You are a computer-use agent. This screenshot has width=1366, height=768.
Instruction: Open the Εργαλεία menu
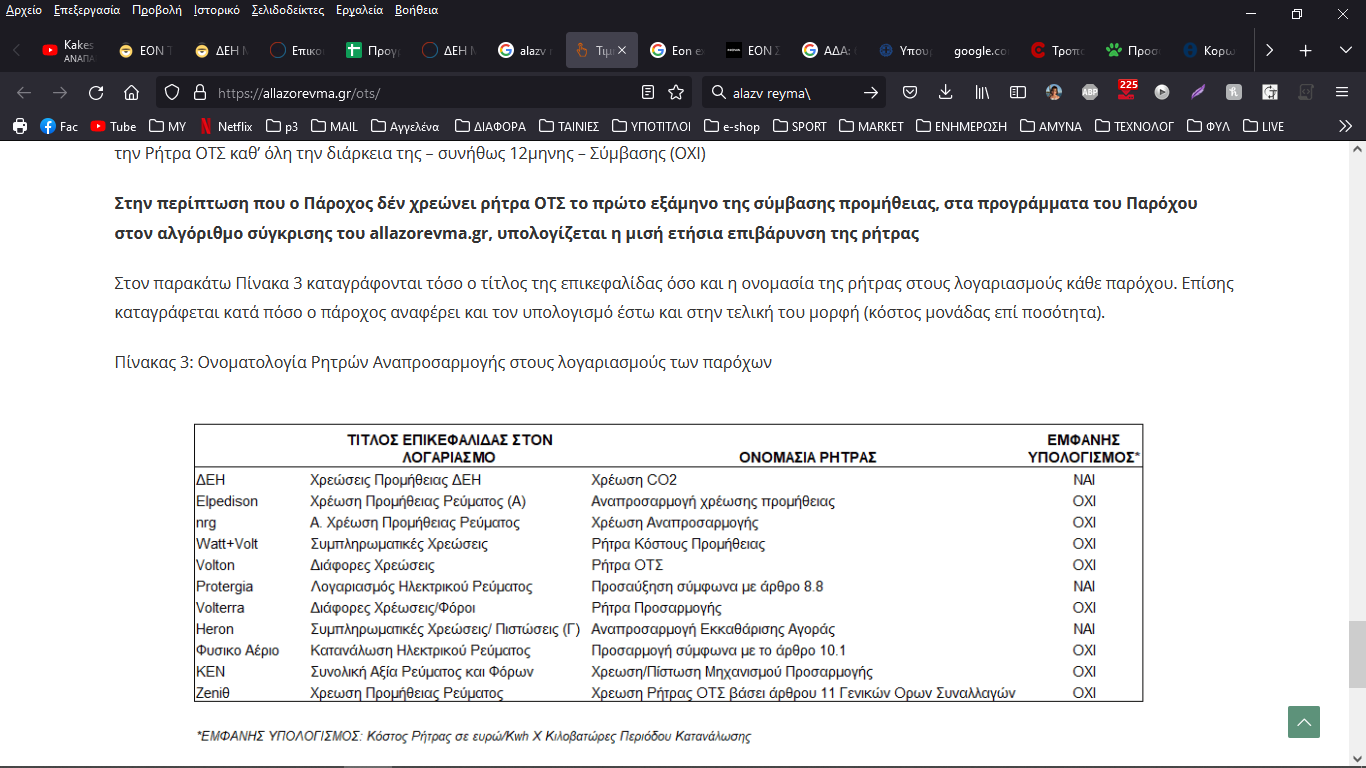pos(361,10)
